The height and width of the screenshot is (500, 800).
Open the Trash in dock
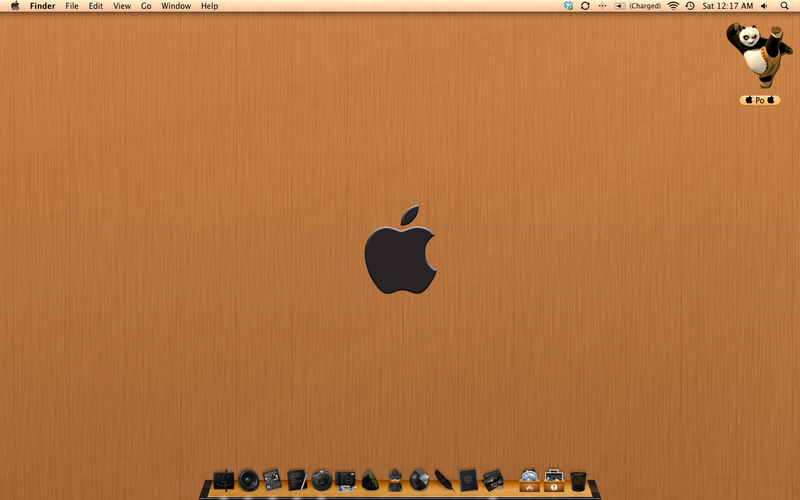[x=578, y=481]
